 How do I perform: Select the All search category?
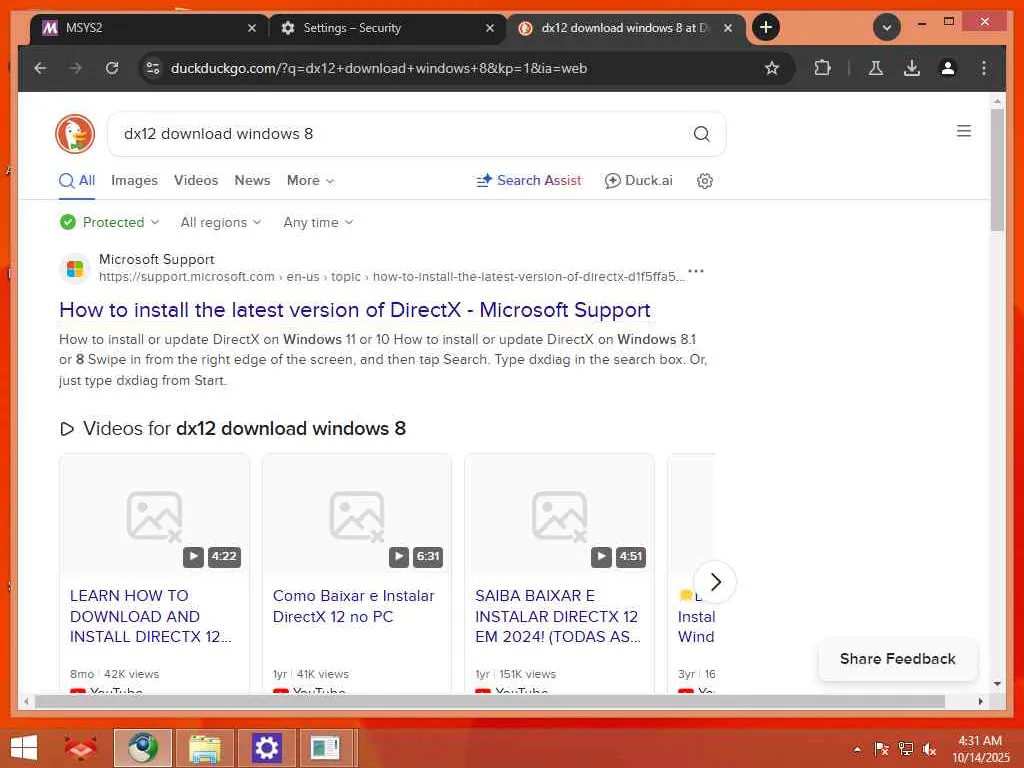click(x=77, y=181)
